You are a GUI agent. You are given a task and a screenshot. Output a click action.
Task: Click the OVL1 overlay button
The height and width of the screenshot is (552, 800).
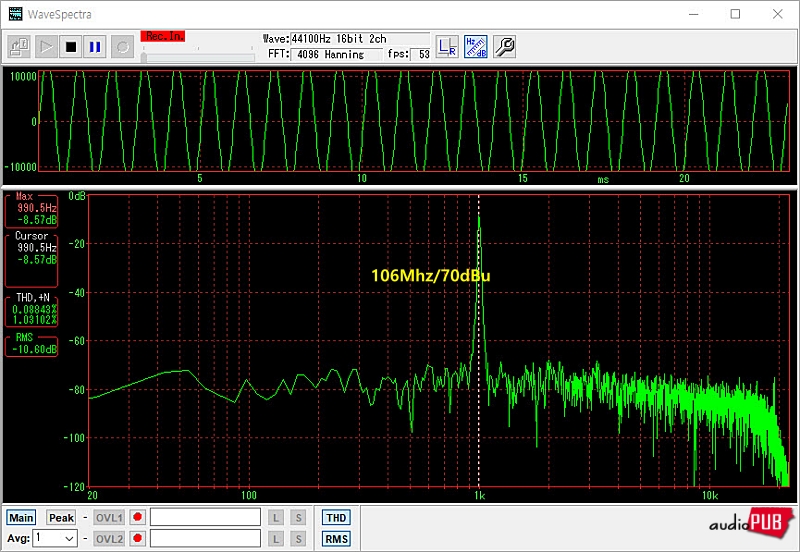coord(109,518)
